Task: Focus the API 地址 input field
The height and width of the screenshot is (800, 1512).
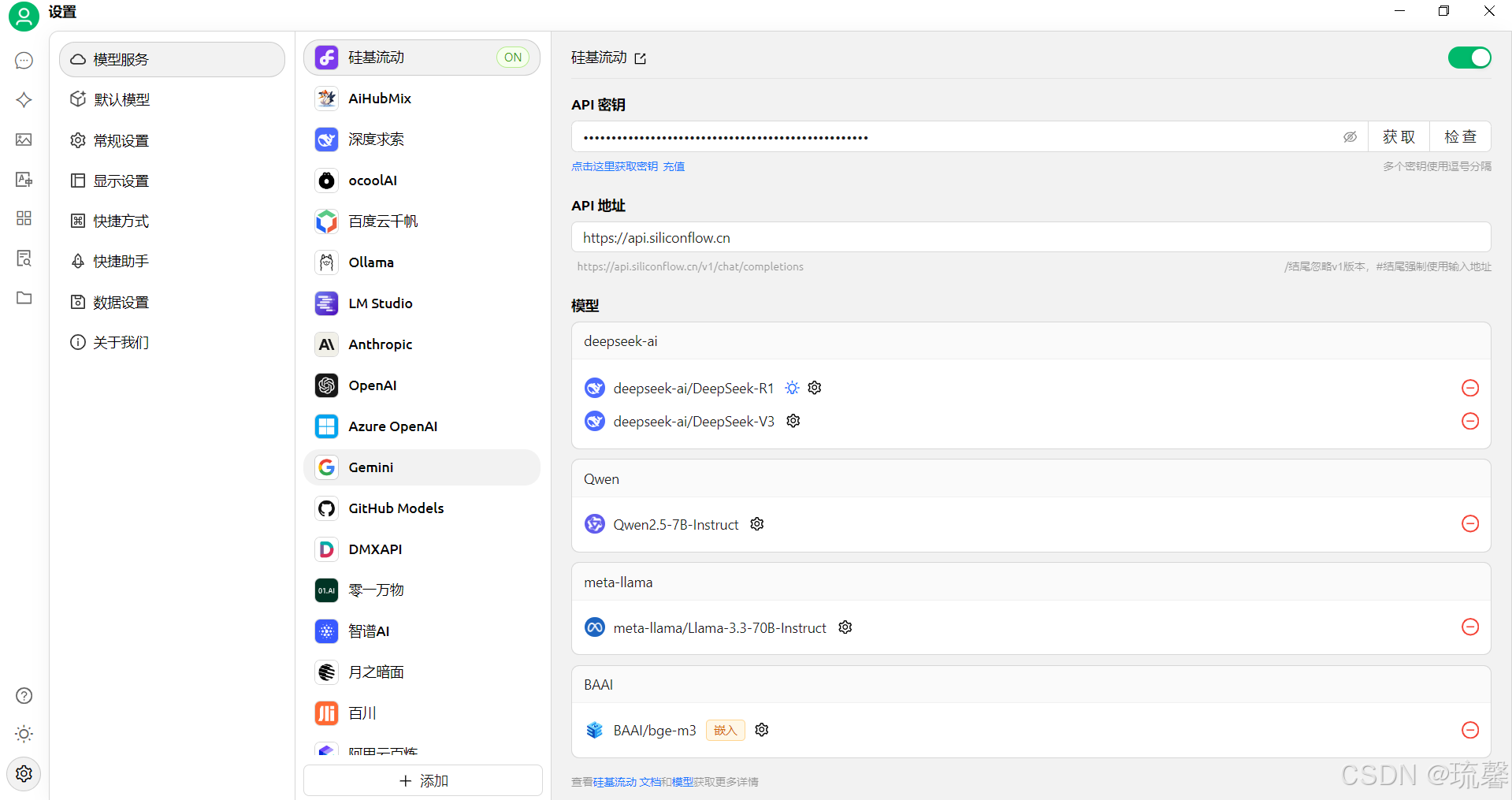Action: 1031,237
